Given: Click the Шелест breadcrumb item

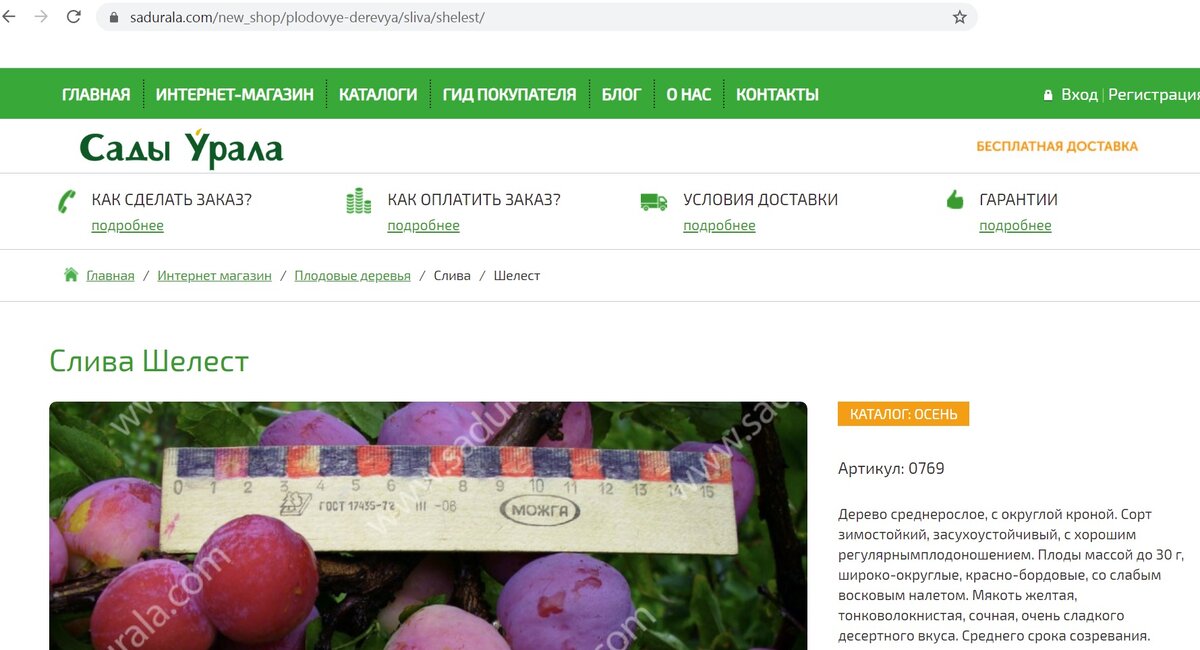Looking at the screenshot, I should [517, 276].
